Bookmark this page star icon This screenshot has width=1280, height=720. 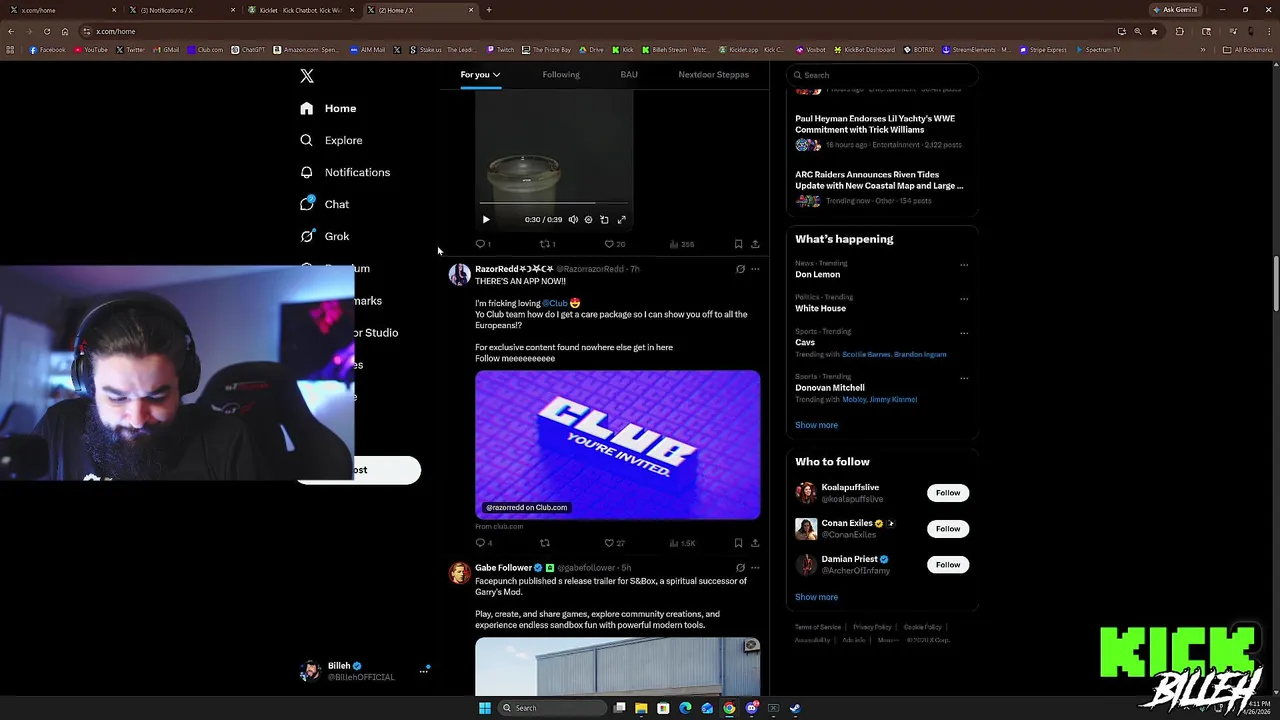[1154, 31]
